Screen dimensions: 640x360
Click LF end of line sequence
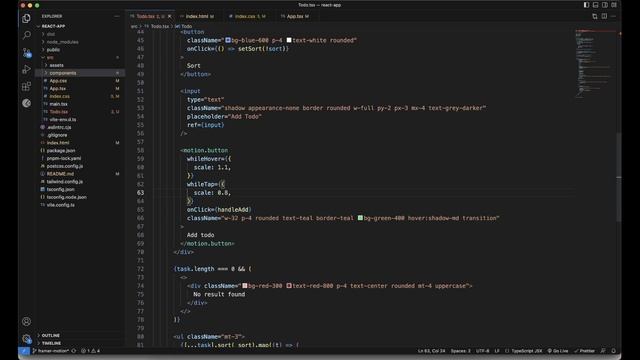(x=497, y=351)
